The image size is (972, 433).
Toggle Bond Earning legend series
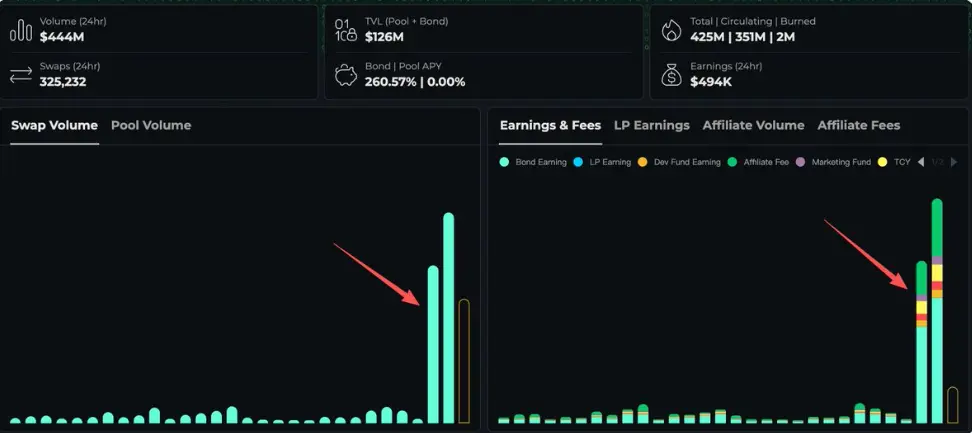click(x=533, y=162)
